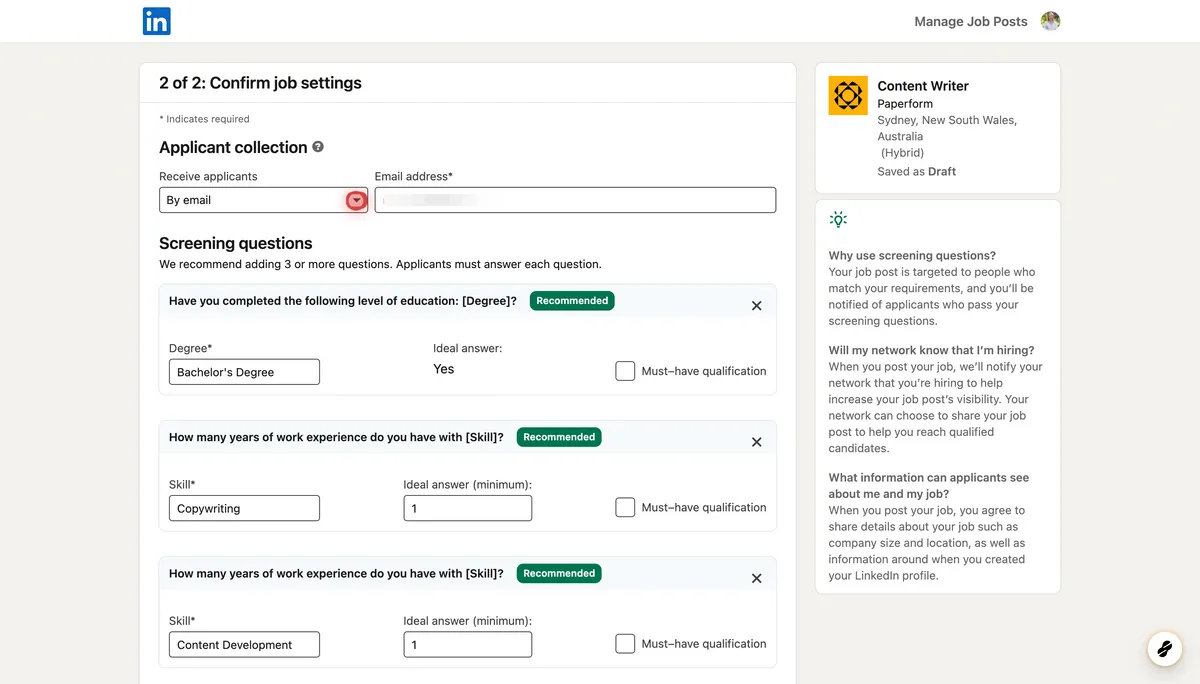1200x684 pixels.
Task: Open Manage Job Posts
Action: coord(971,21)
